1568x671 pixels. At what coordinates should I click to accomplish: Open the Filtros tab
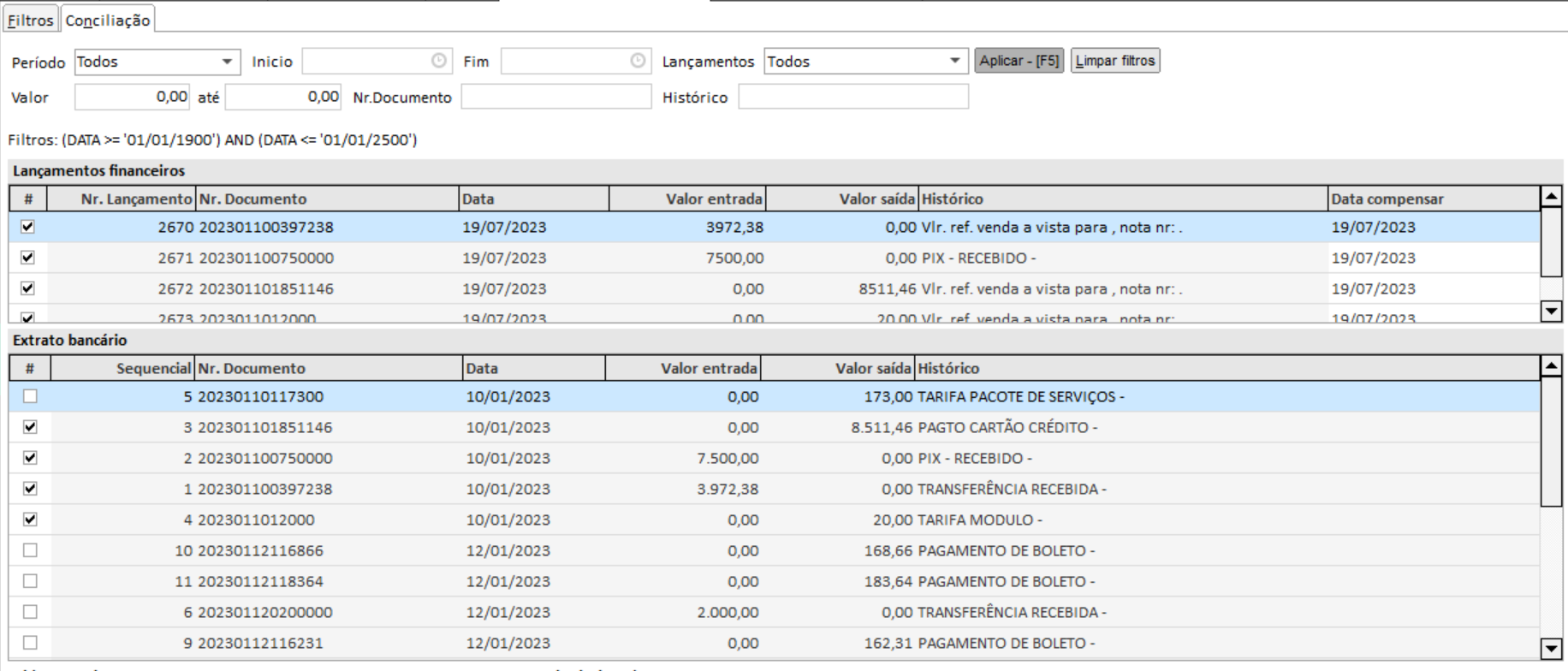pyautogui.click(x=30, y=21)
